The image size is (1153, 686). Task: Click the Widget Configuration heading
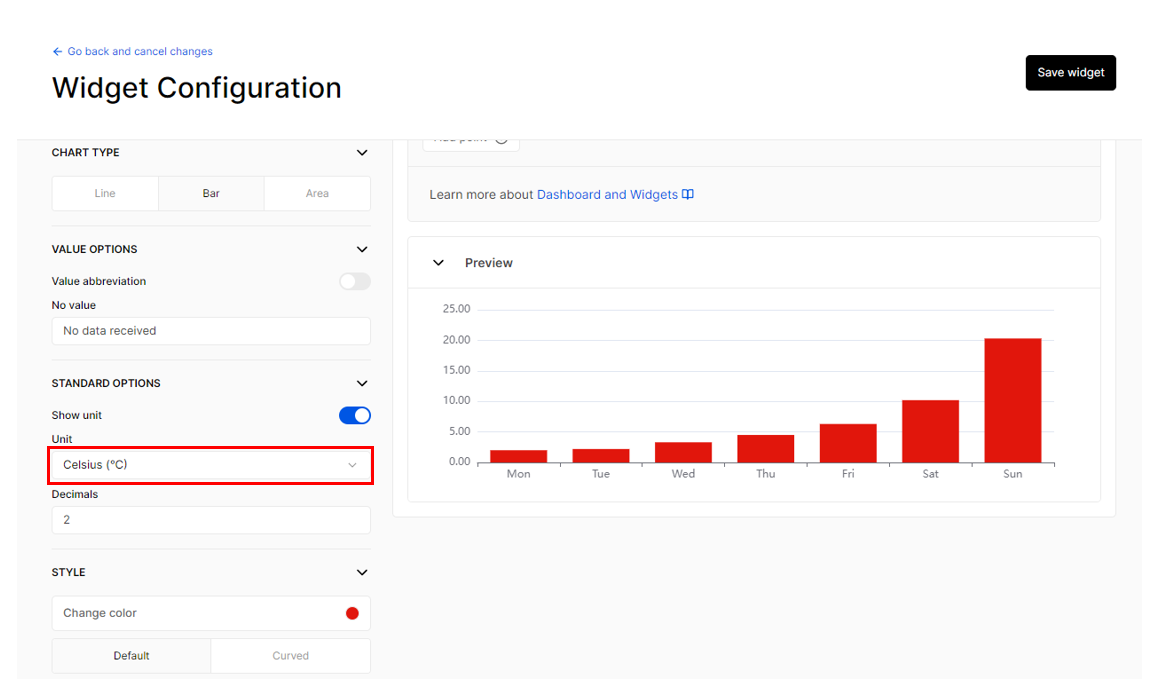point(196,88)
